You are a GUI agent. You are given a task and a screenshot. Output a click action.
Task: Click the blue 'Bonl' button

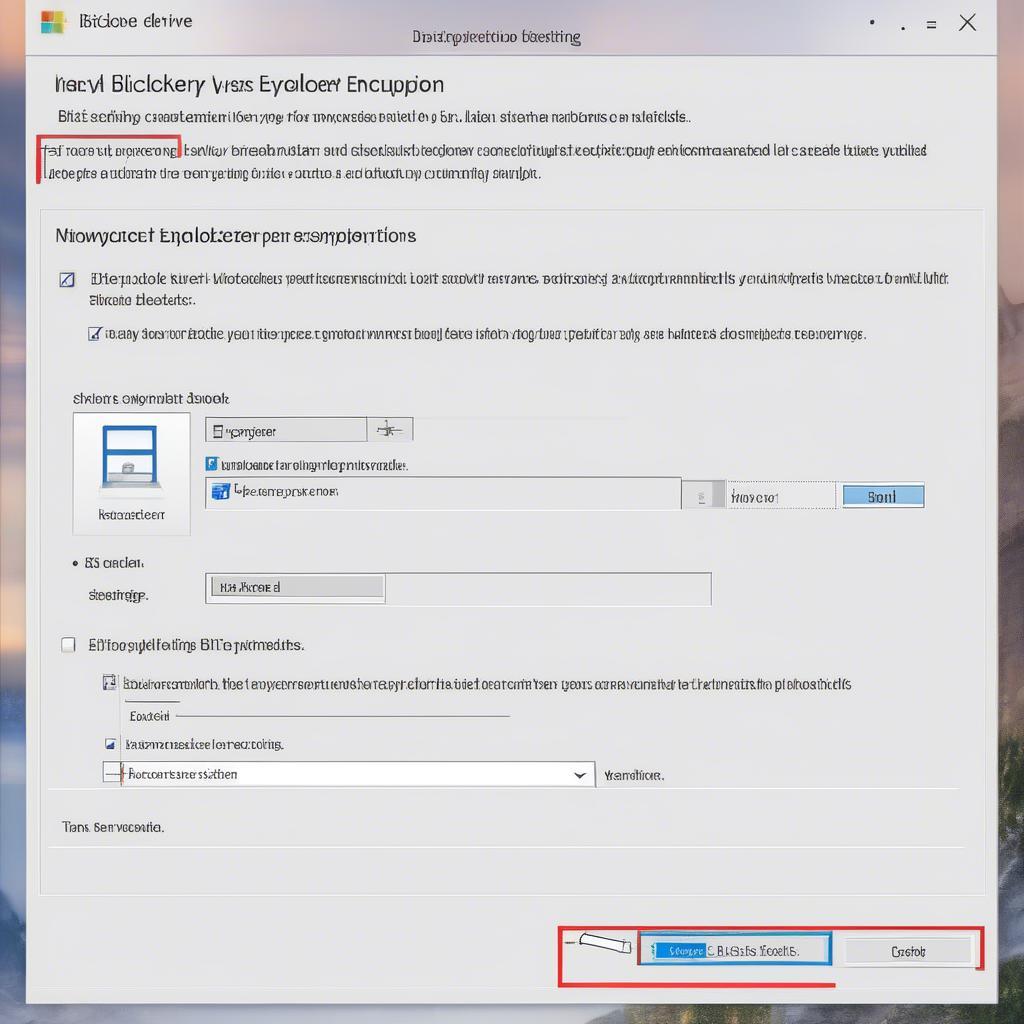pos(883,496)
